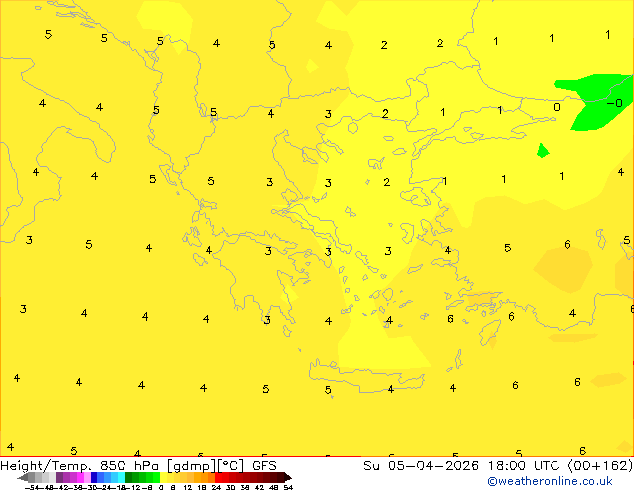Click the "0" label left of green area
This screenshot has width=634, height=490.
(x=557, y=107)
